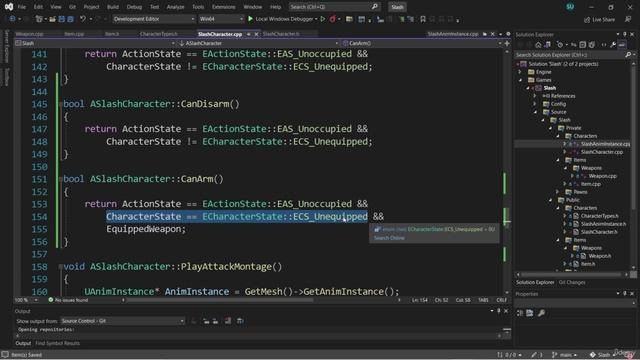Click No issues found indicator
This screenshot has height=360, width=640.
pos(68,300)
